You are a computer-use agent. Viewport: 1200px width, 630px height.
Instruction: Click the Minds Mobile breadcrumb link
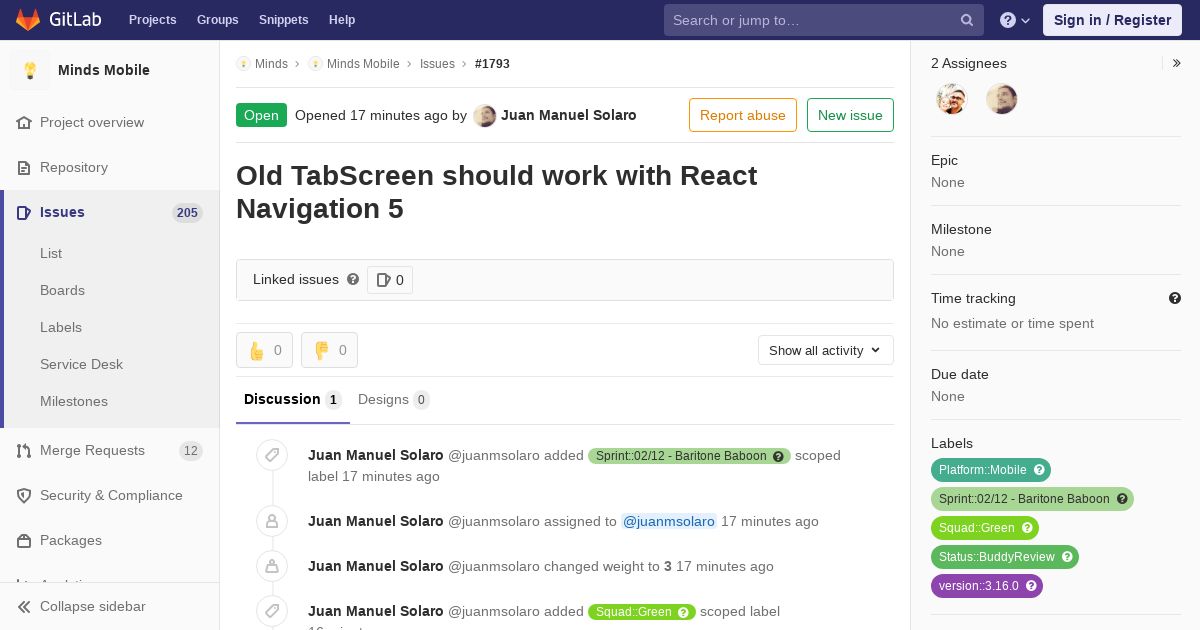click(x=363, y=63)
